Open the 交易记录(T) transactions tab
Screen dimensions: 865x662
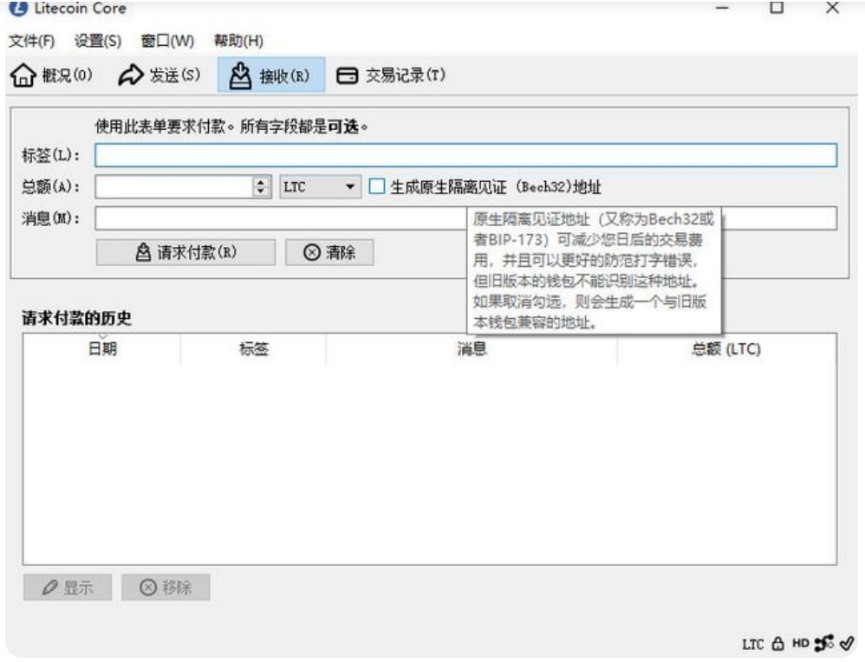pos(391,75)
